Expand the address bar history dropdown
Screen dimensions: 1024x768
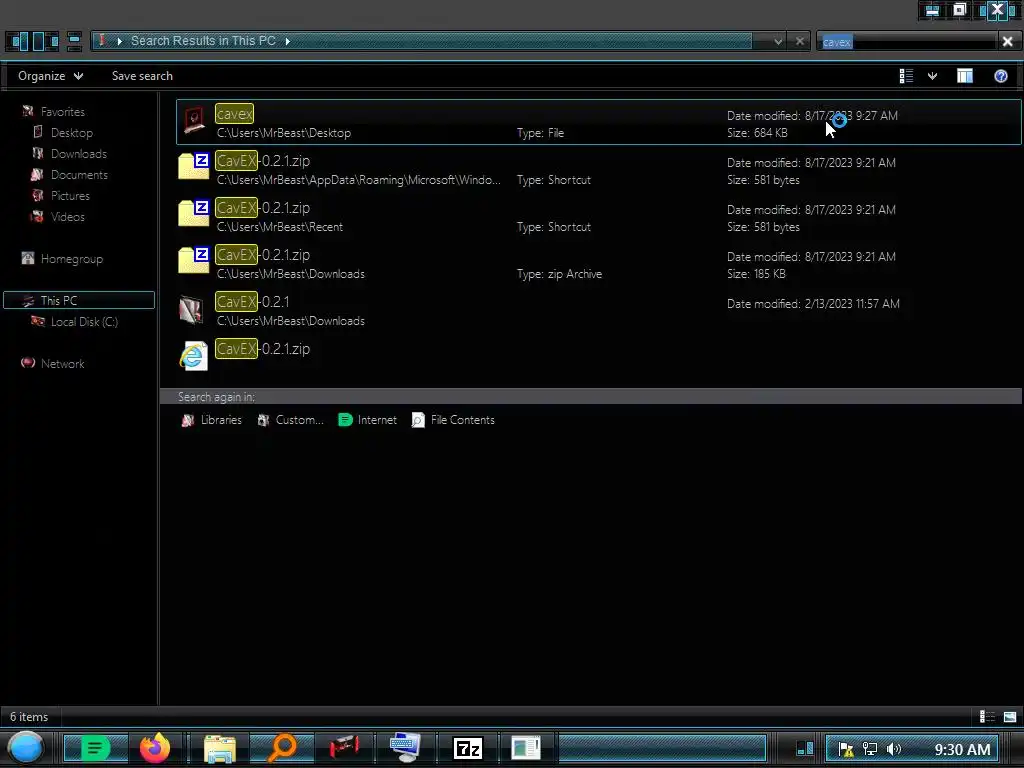[x=778, y=41]
